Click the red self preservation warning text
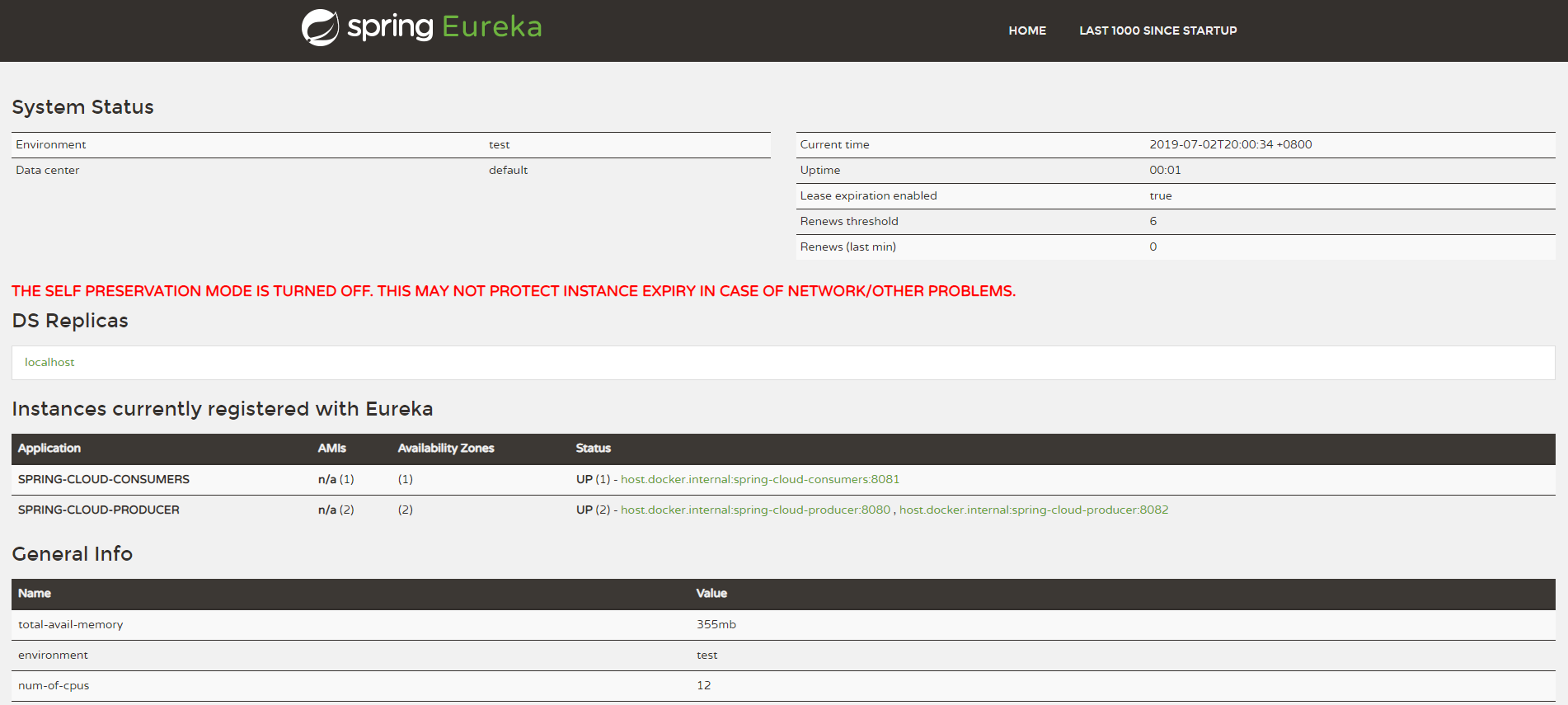Image resolution: width=1568 pixels, height=705 pixels. (x=514, y=291)
